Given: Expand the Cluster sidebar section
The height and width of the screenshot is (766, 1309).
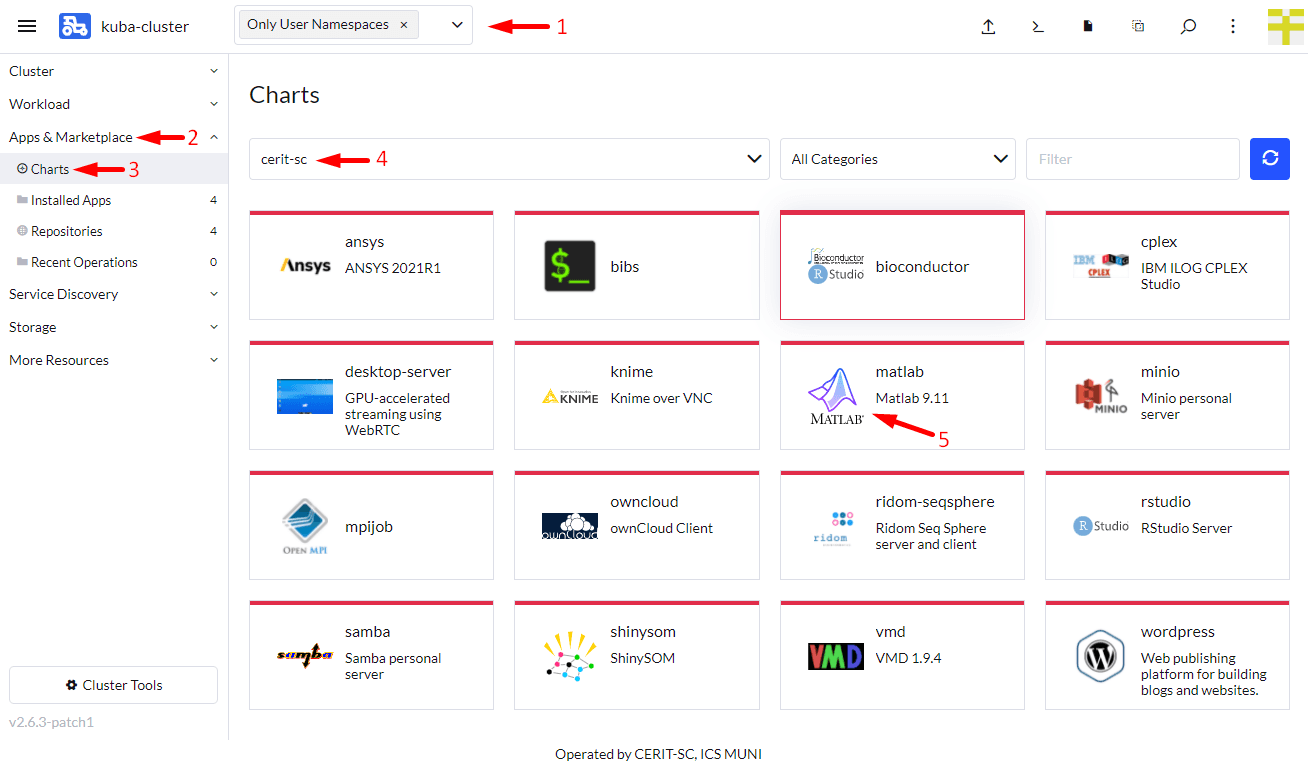Looking at the screenshot, I should point(113,71).
